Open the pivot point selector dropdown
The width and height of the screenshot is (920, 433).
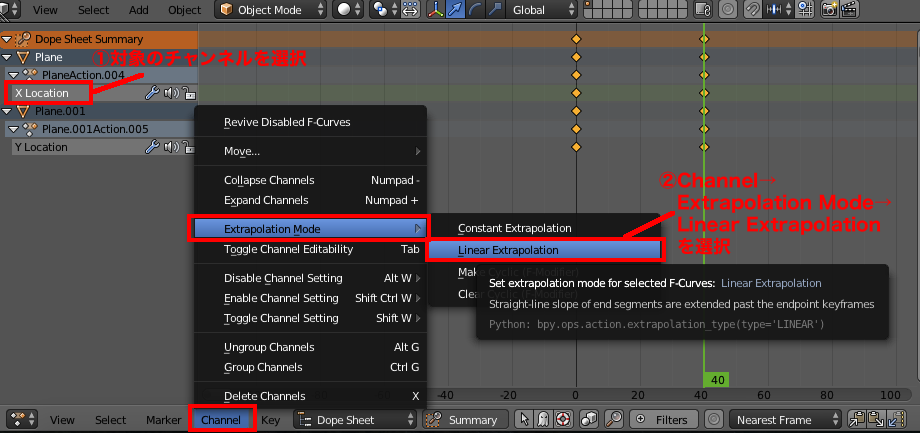pos(385,10)
